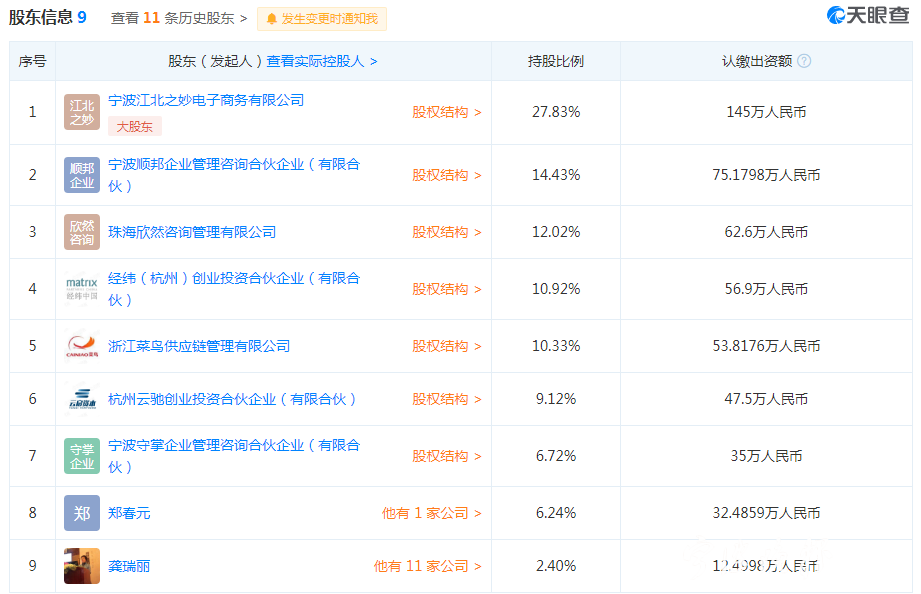Select the 6.24% shareholding cell
This screenshot has width=921, height=594.
[x=556, y=513]
